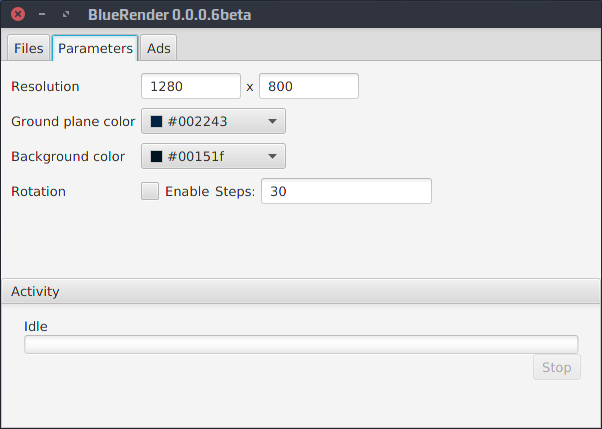Focus the Steps input field
The image size is (602, 429).
tap(346, 191)
